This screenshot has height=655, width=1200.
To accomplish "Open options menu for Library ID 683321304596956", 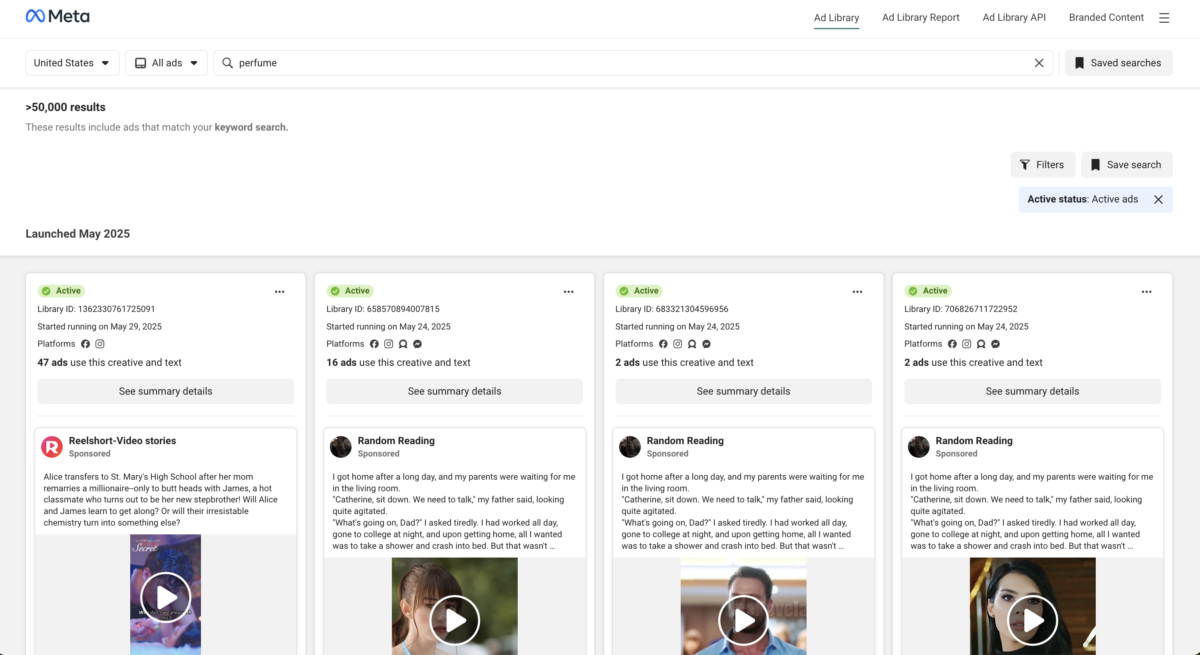I will [x=857, y=291].
